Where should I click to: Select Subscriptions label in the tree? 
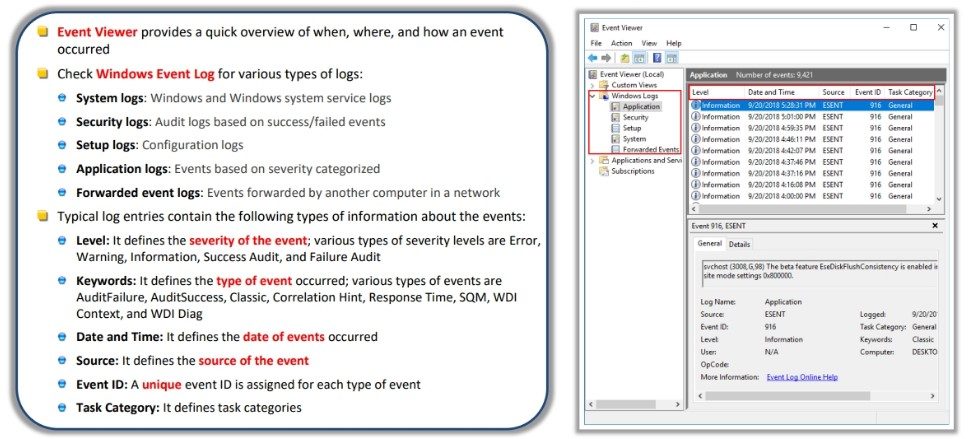633,171
